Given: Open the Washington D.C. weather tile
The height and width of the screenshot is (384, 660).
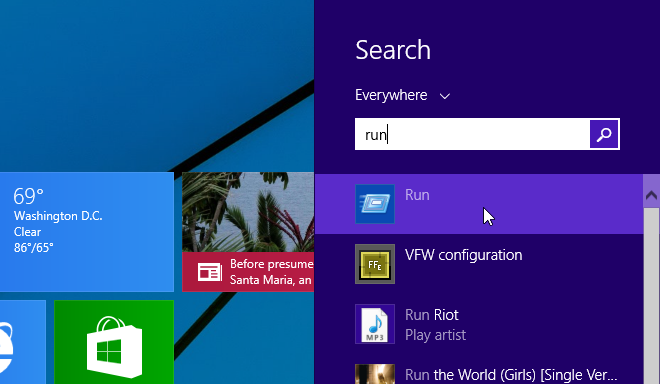Looking at the screenshot, I should (87, 232).
